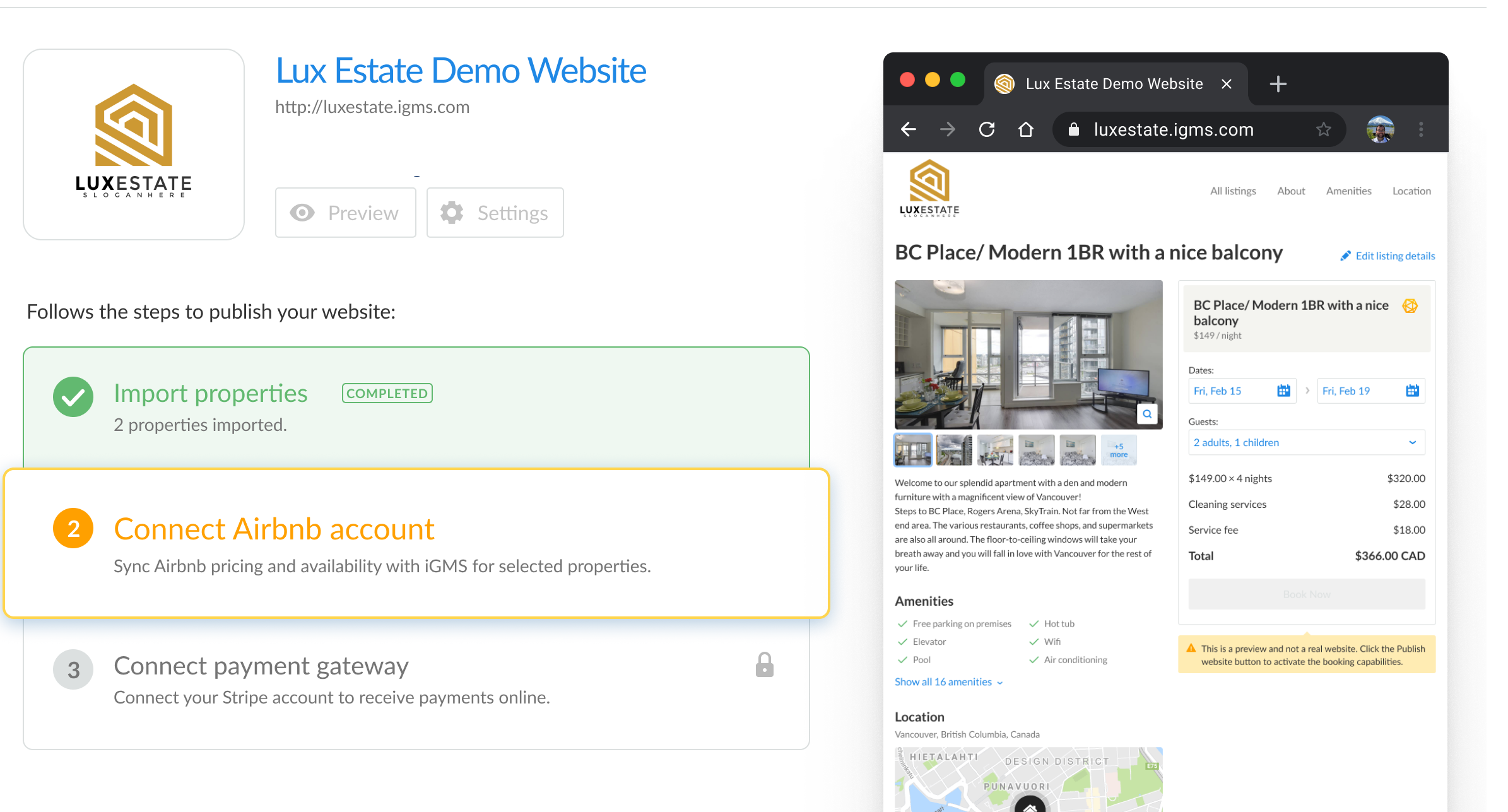This screenshot has width=1508, height=812.
Task: Click the map under Location
Action: pyautogui.click(x=1028, y=779)
